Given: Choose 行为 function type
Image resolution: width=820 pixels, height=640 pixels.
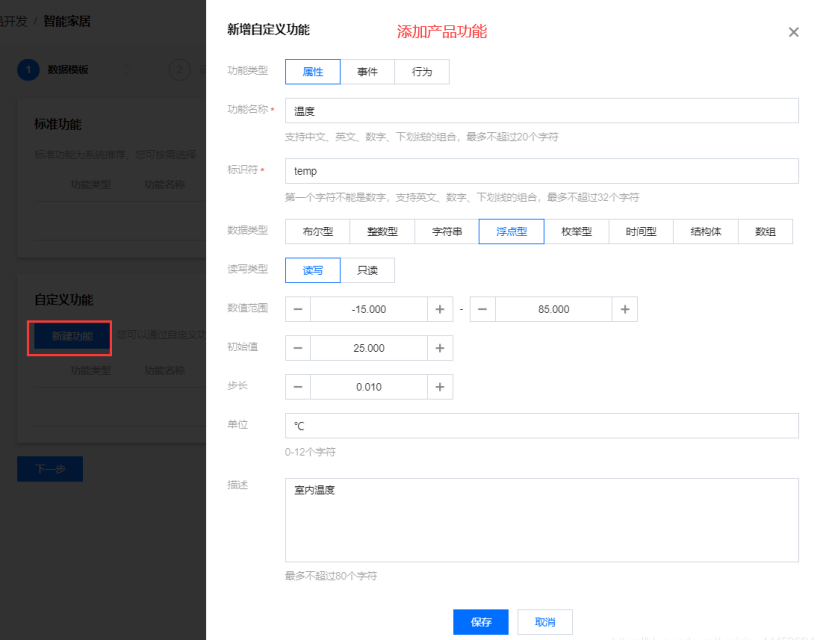Looking at the screenshot, I should (422, 72).
